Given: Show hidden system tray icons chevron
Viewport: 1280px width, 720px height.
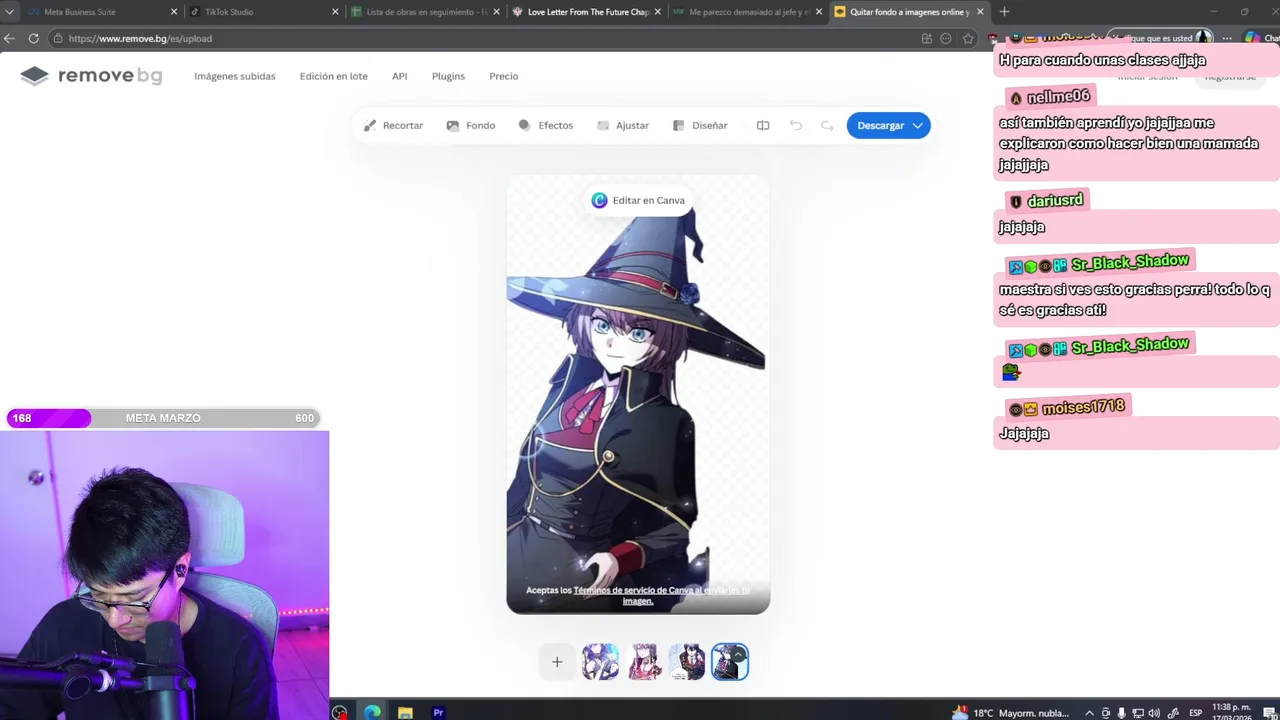Looking at the screenshot, I should pos(1089,713).
